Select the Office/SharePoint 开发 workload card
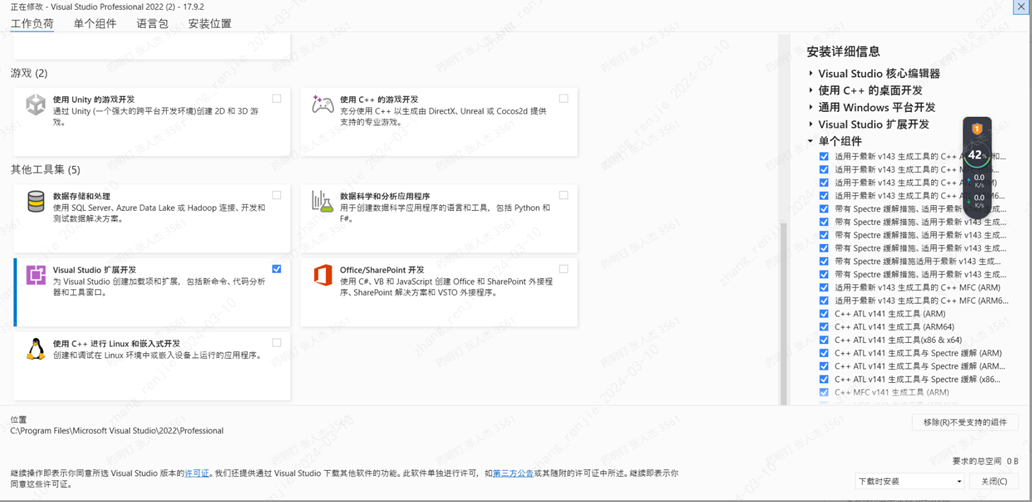 (439, 292)
